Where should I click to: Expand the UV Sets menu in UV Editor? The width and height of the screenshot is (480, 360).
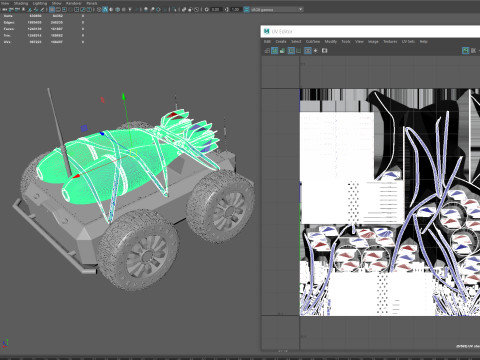(408, 41)
